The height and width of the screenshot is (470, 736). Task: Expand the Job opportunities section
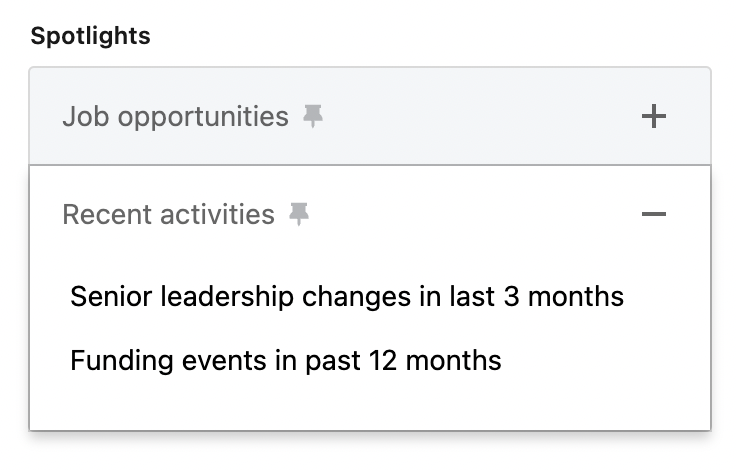pyautogui.click(x=653, y=117)
